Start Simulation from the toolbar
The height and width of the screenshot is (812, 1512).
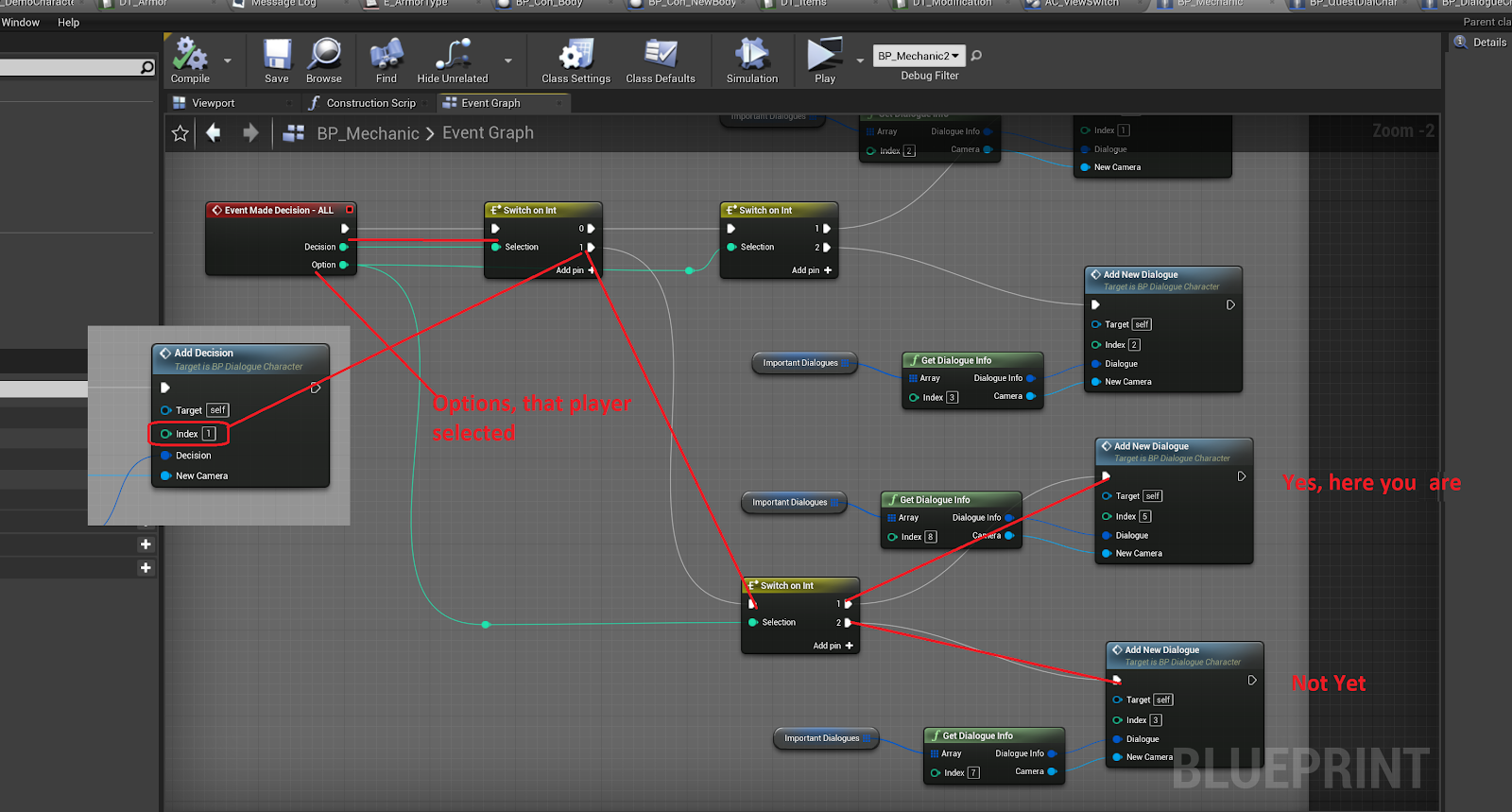pyautogui.click(x=752, y=56)
